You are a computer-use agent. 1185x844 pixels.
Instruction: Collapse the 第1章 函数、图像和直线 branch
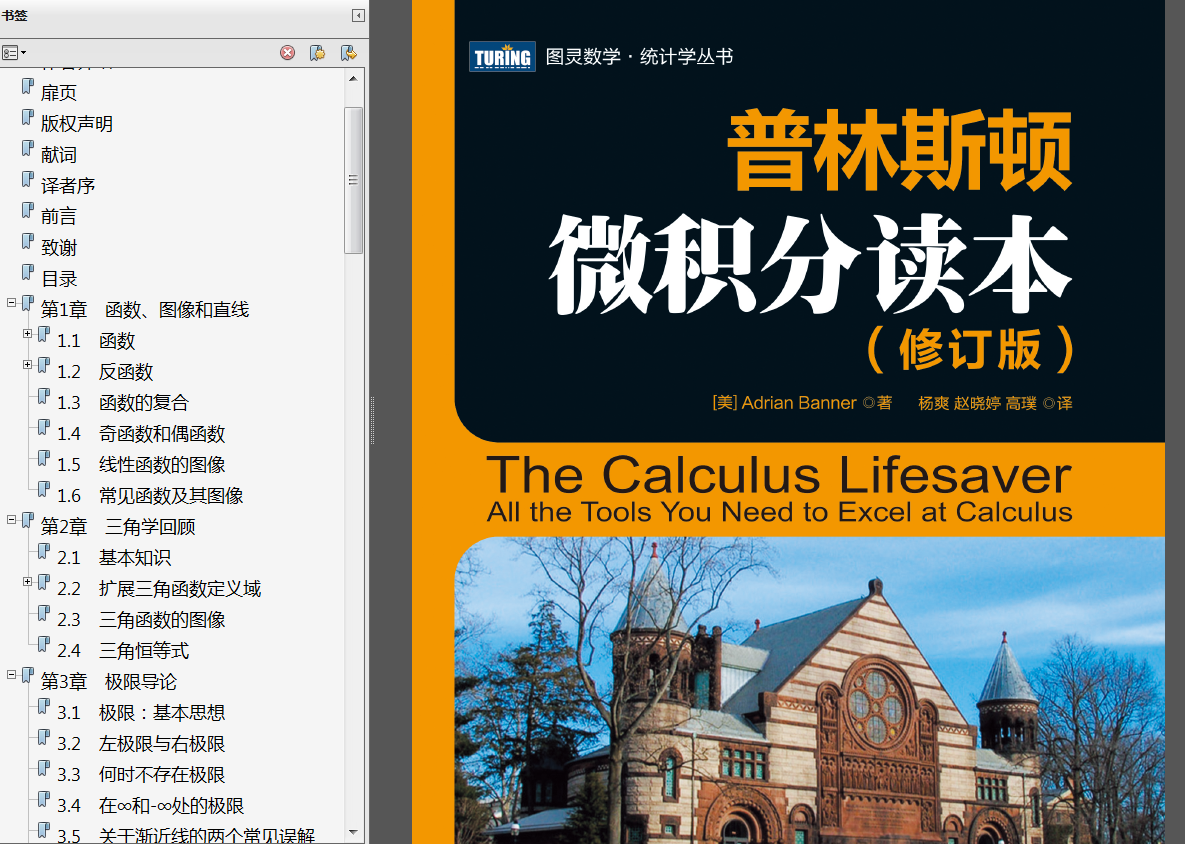click(x=11, y=303)
